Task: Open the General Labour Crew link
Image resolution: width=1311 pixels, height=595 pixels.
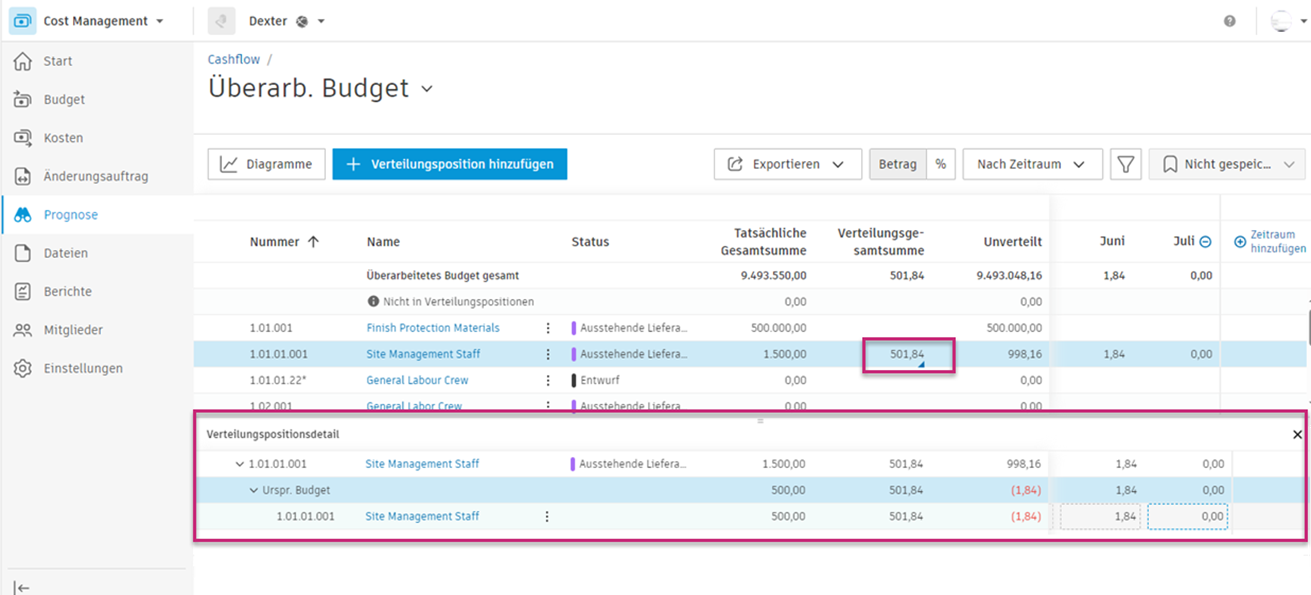Action: pos(417,380)
